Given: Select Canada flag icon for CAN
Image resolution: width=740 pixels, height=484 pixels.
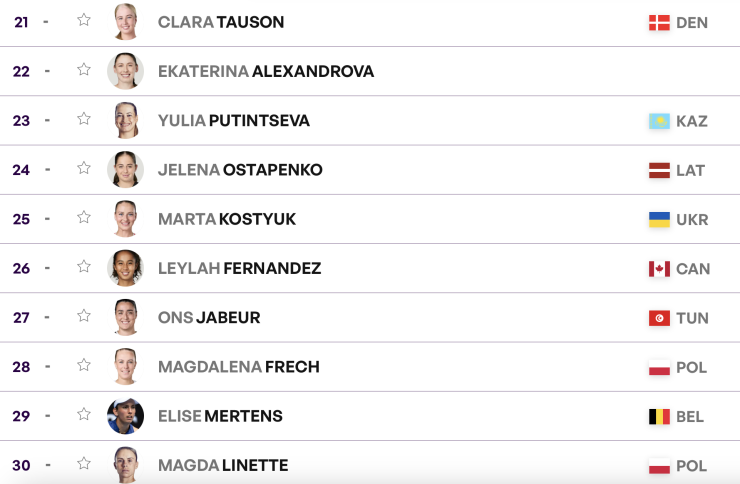Looking at the screenshot, I should (659, 269).
